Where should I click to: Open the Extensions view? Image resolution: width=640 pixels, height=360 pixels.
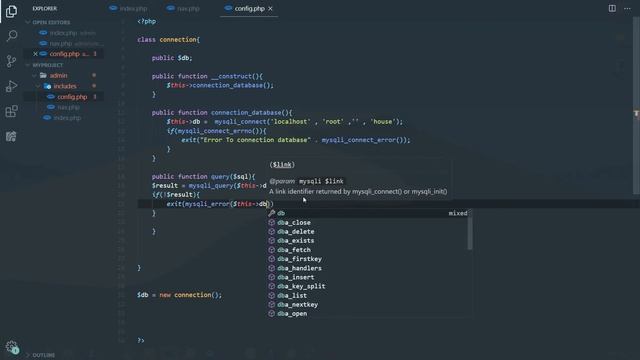[11, 111]
